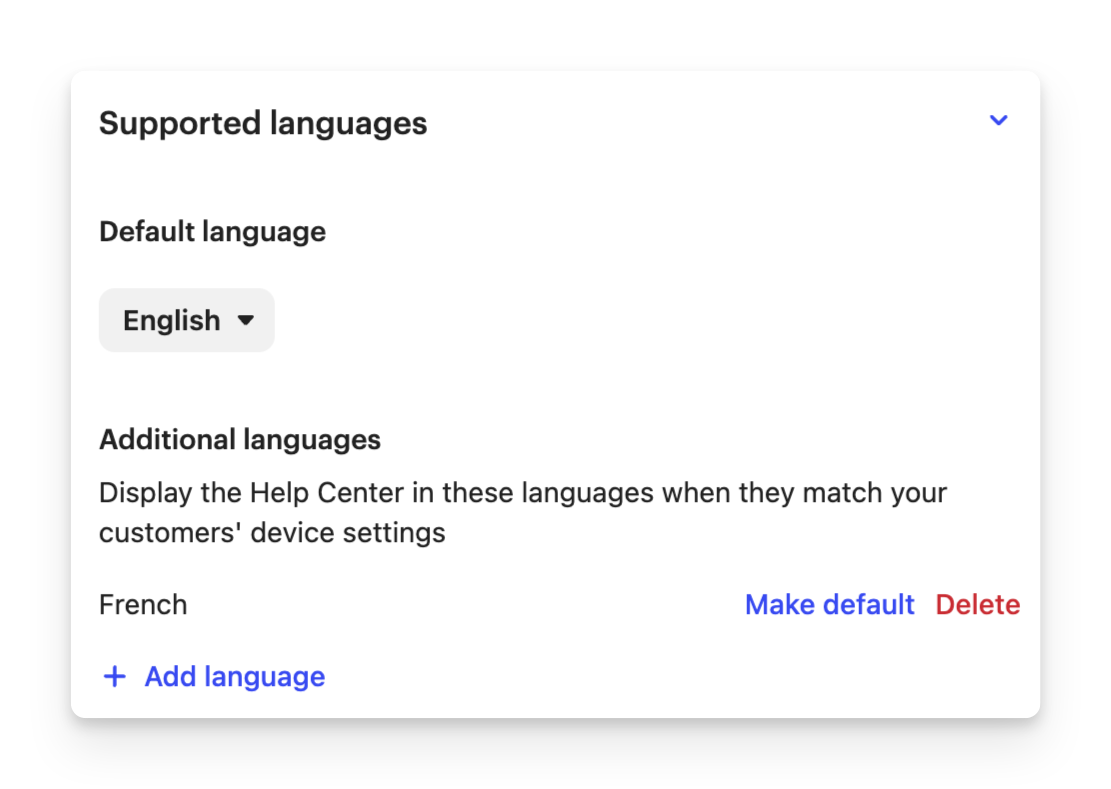The height and width of the screenshot is (789, 1111).
Task: Click the word English in the dropdown
Action: (x=171, y=321)
